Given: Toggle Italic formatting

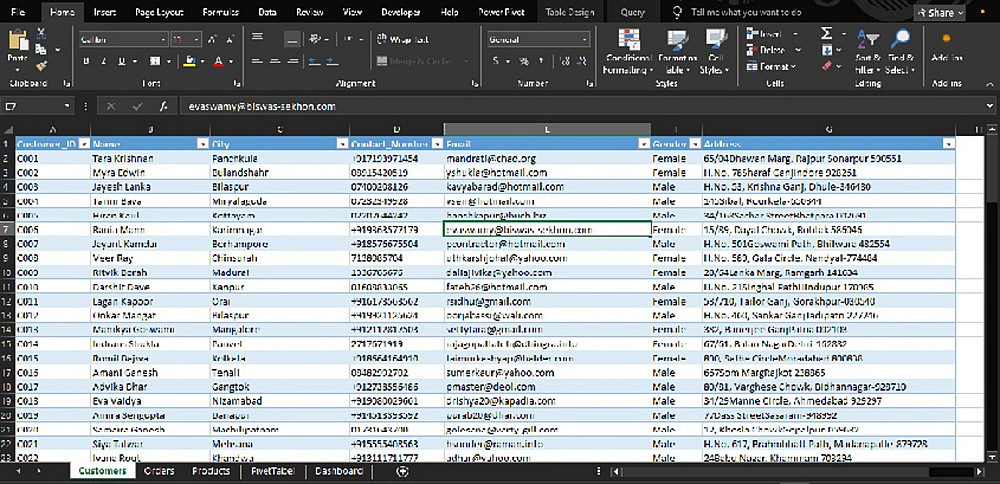Looking at the screenshot, I should pyautogui.click(x=104, y=62).
